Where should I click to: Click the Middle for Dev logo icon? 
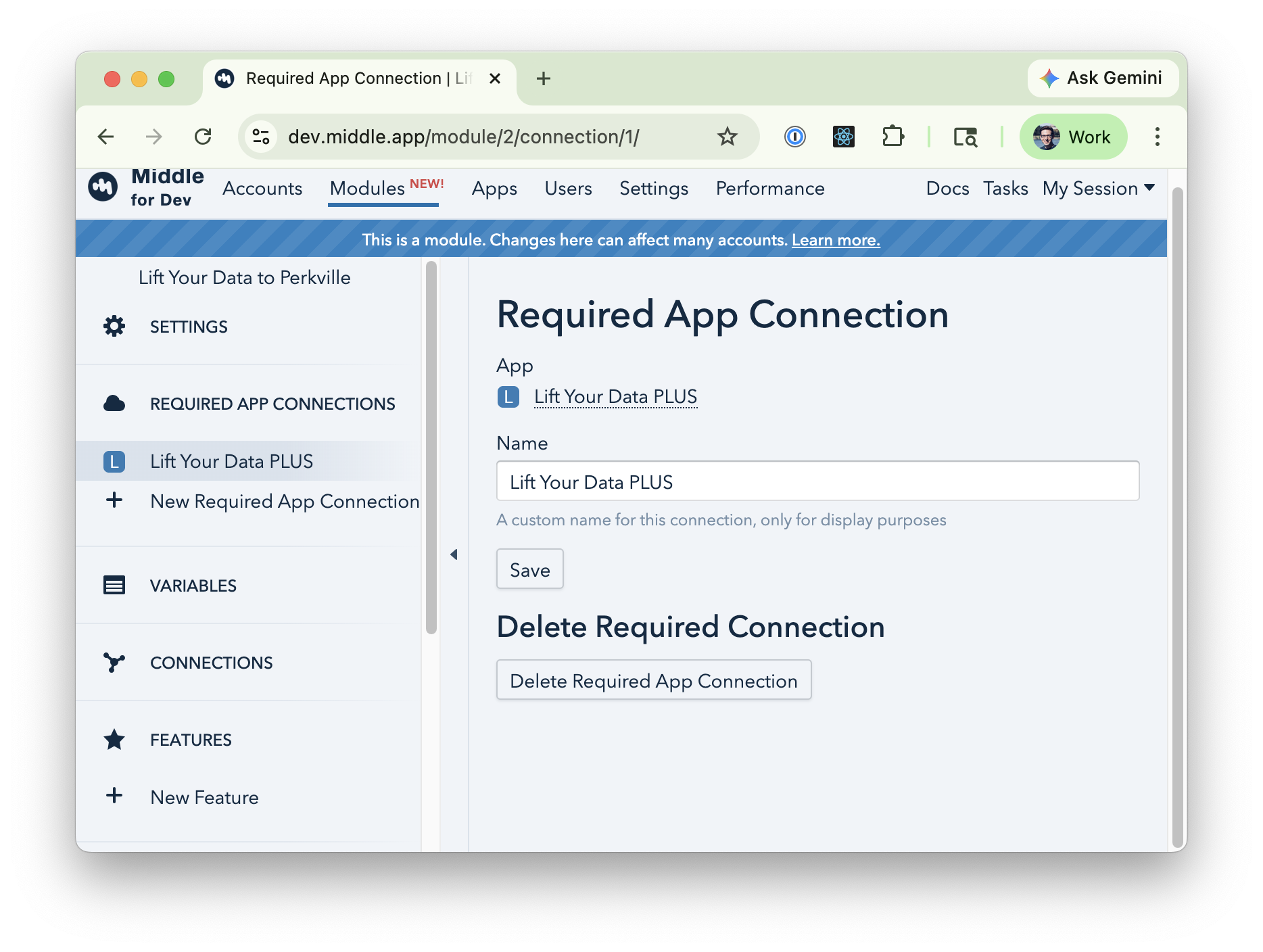[103, 187]
